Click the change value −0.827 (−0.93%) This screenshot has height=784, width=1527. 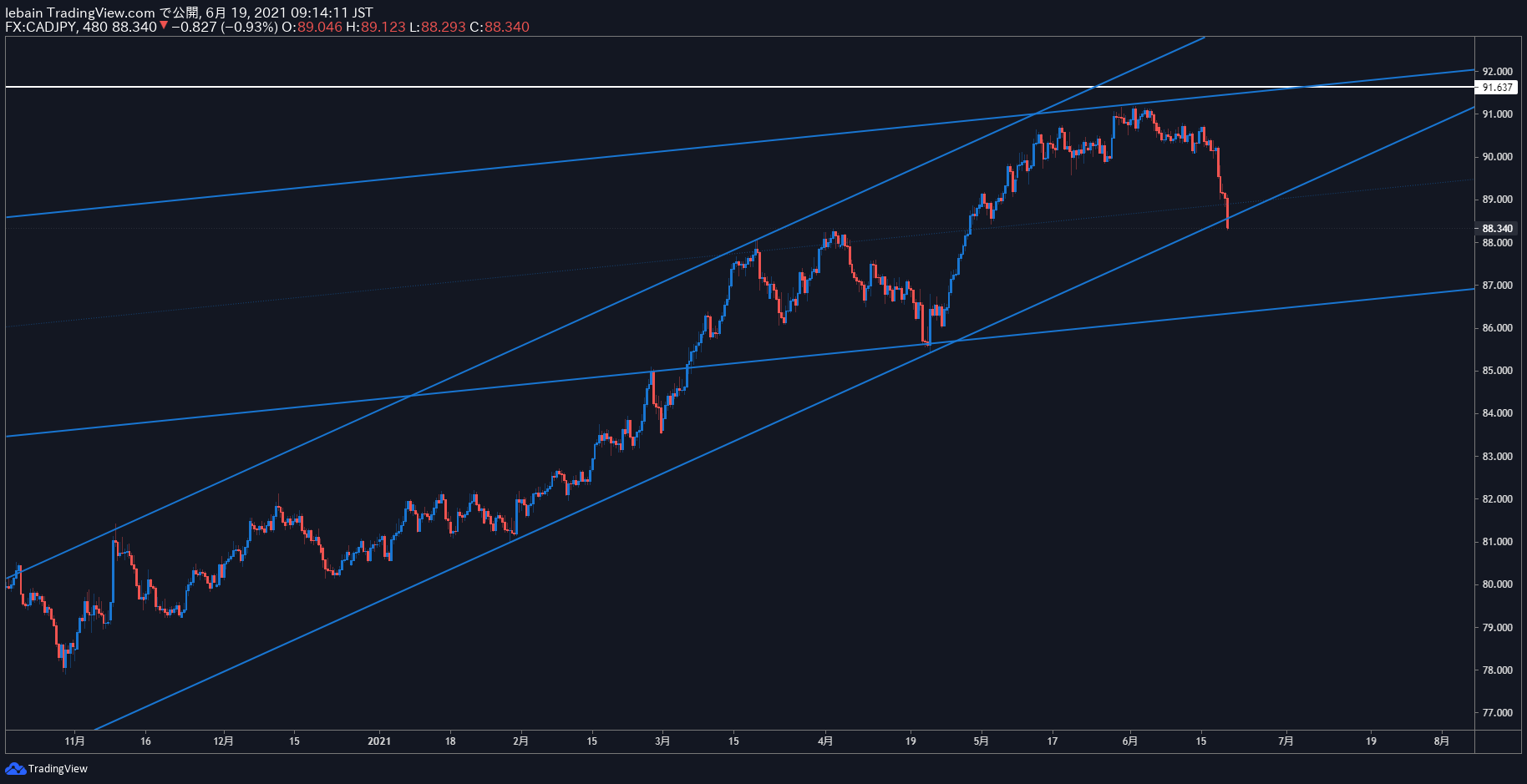point(225,27)
